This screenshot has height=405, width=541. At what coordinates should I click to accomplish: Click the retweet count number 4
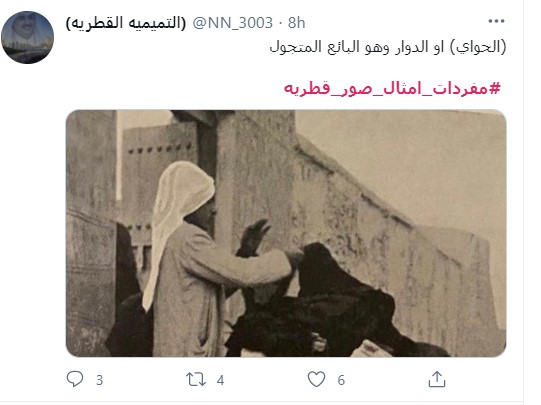coord(220,380)
